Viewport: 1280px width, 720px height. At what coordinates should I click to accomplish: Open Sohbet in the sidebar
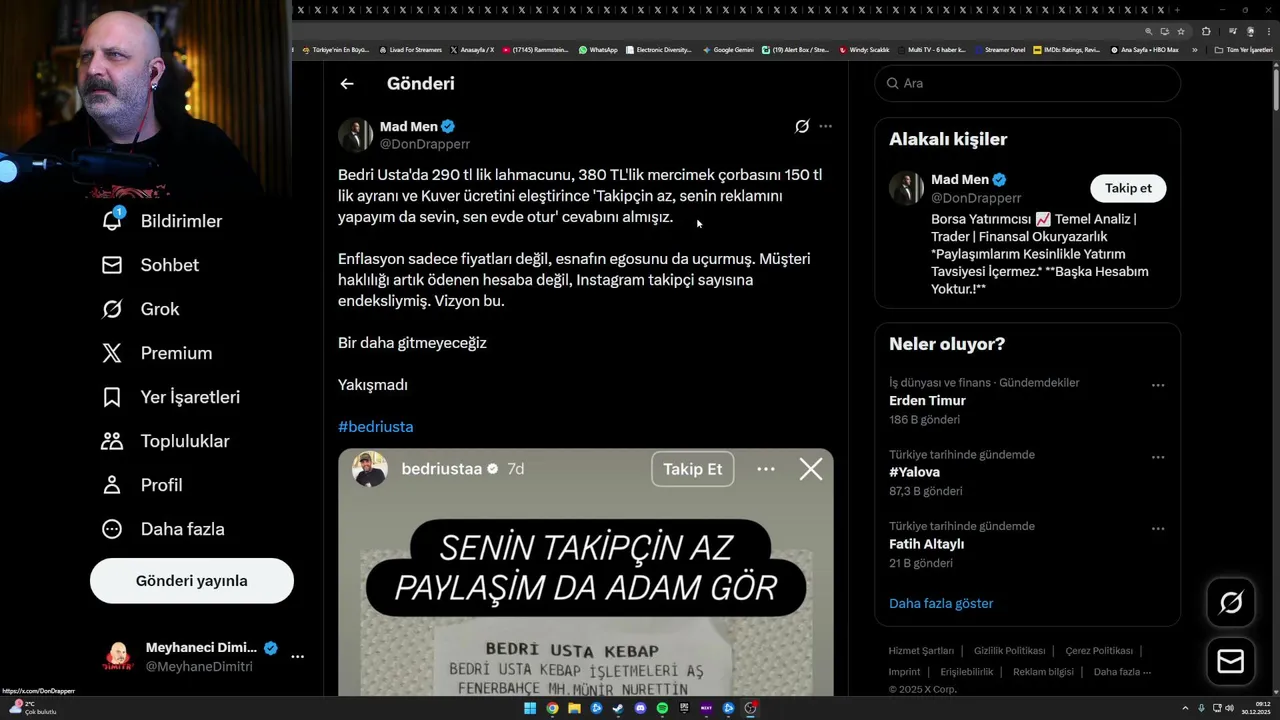coord(151,265)
